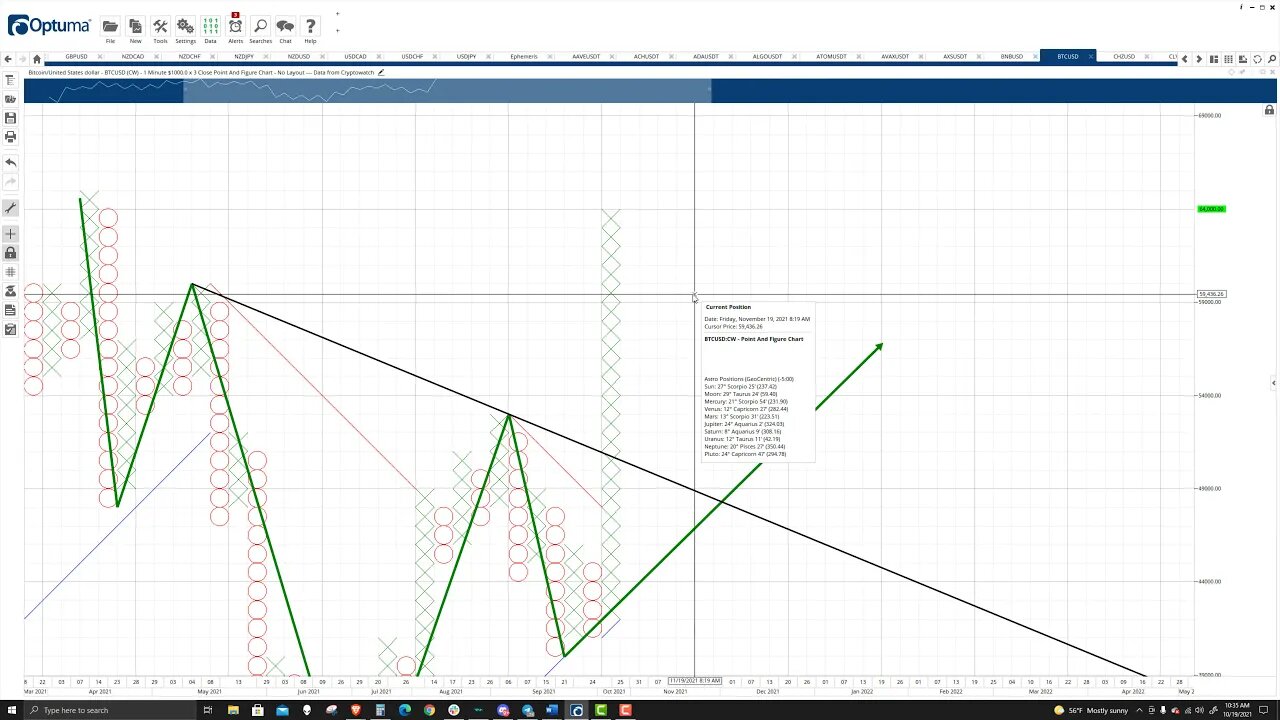Click the edit pencil next to chart title
Image resolution: width=1280 pixels, height=720 pixels.
point(381,72)
